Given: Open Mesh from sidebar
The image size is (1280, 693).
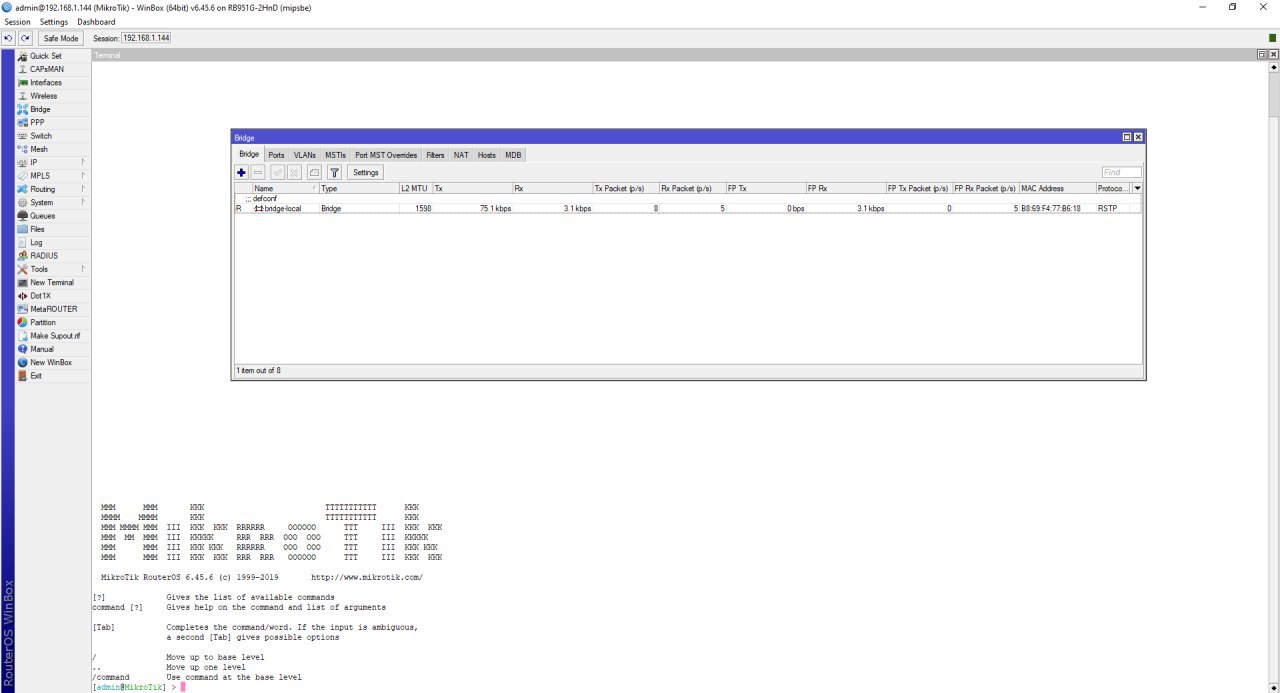Looking at the screenshot, I should (x=39, y=149).
